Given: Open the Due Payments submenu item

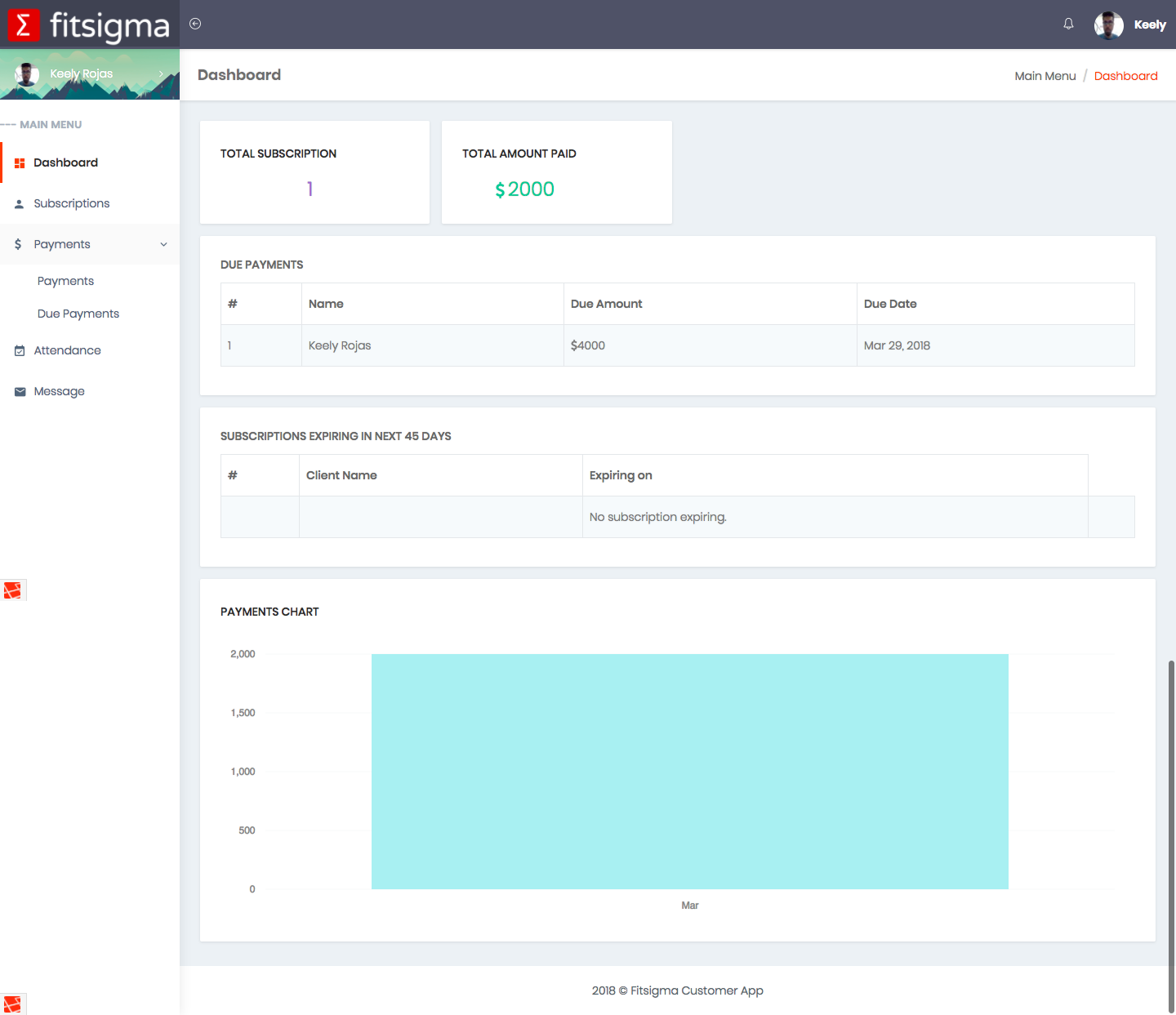Looking at the screenshot, I should coord(78,314).
